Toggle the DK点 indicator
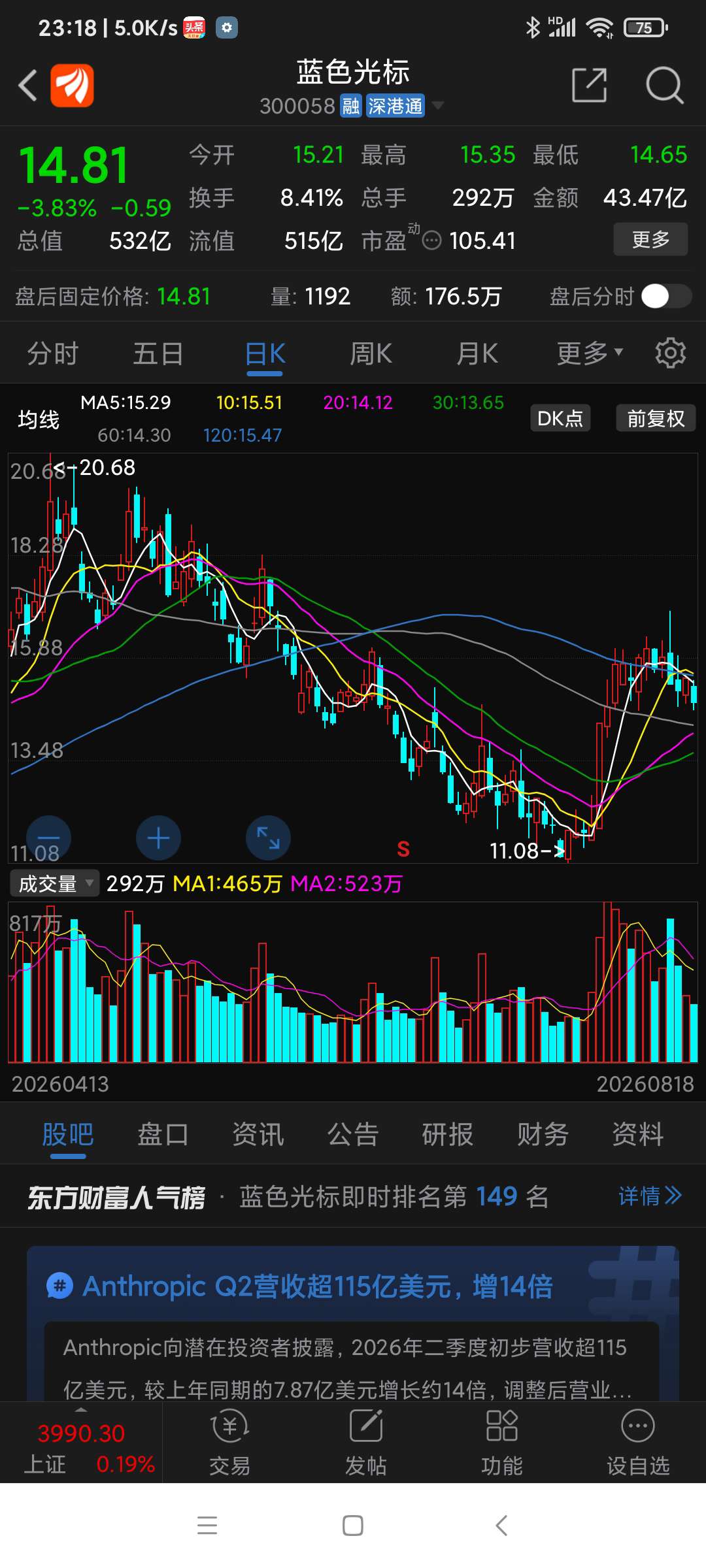Screen dimensions: 706x1568 [x=560, y=418]
